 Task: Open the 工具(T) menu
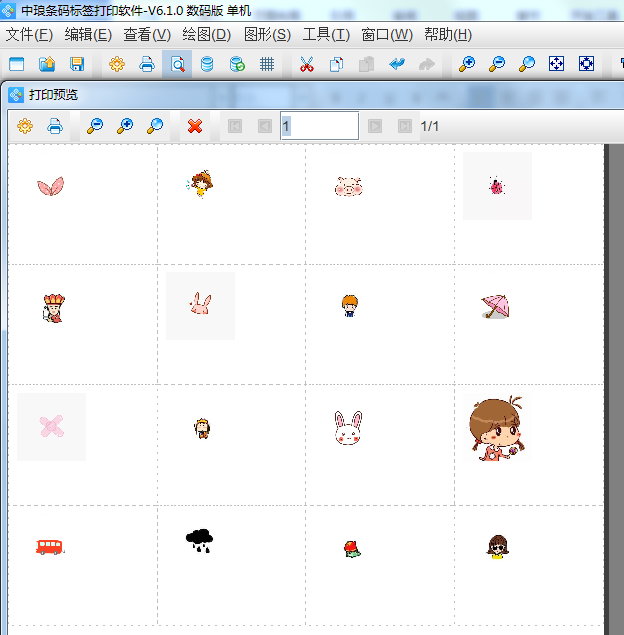326,34
